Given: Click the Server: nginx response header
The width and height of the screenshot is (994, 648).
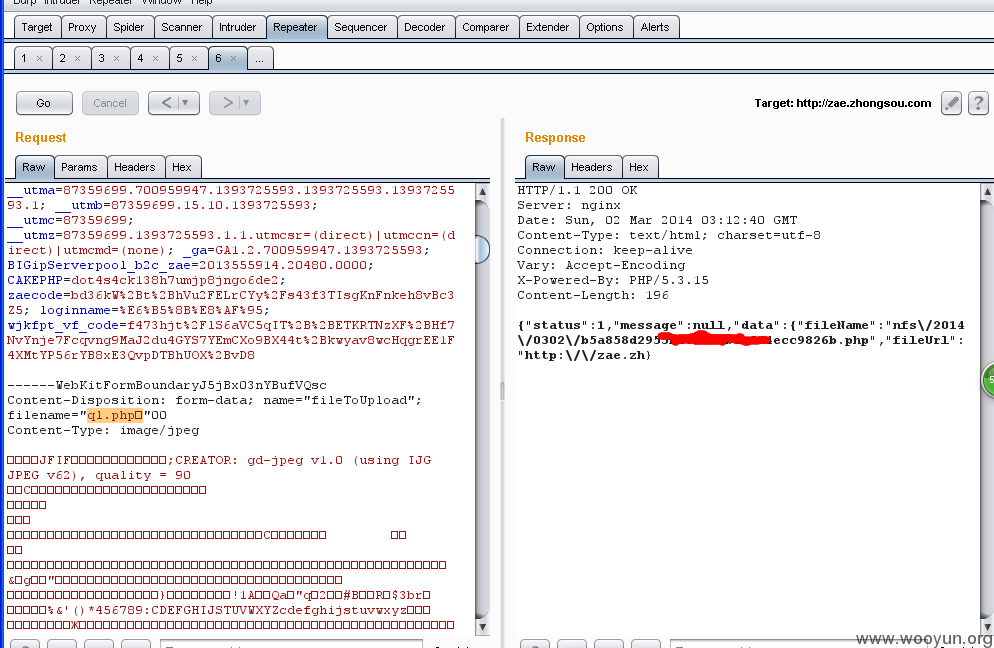Looking at the screenshot, I should click(569, 205).
